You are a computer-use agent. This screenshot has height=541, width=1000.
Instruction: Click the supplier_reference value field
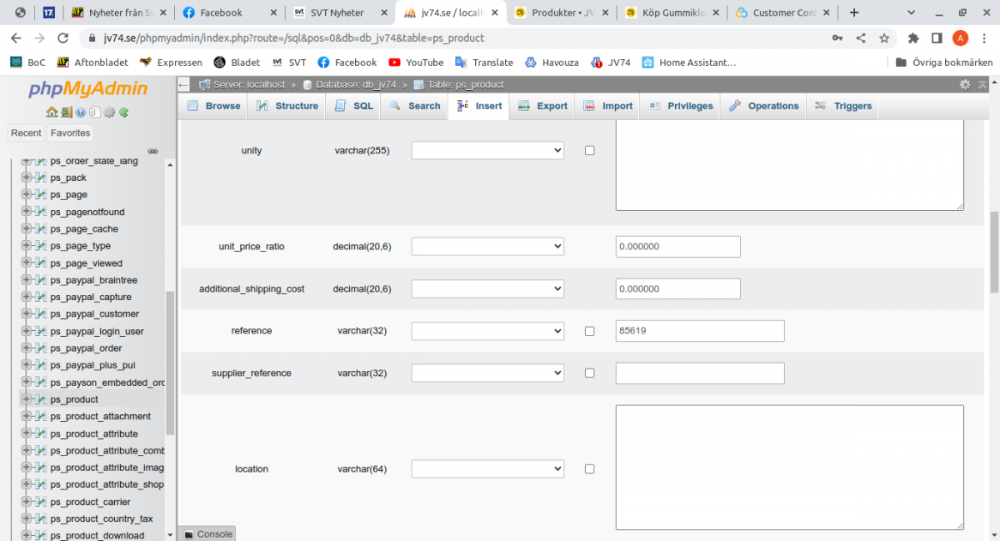point(700,373)
